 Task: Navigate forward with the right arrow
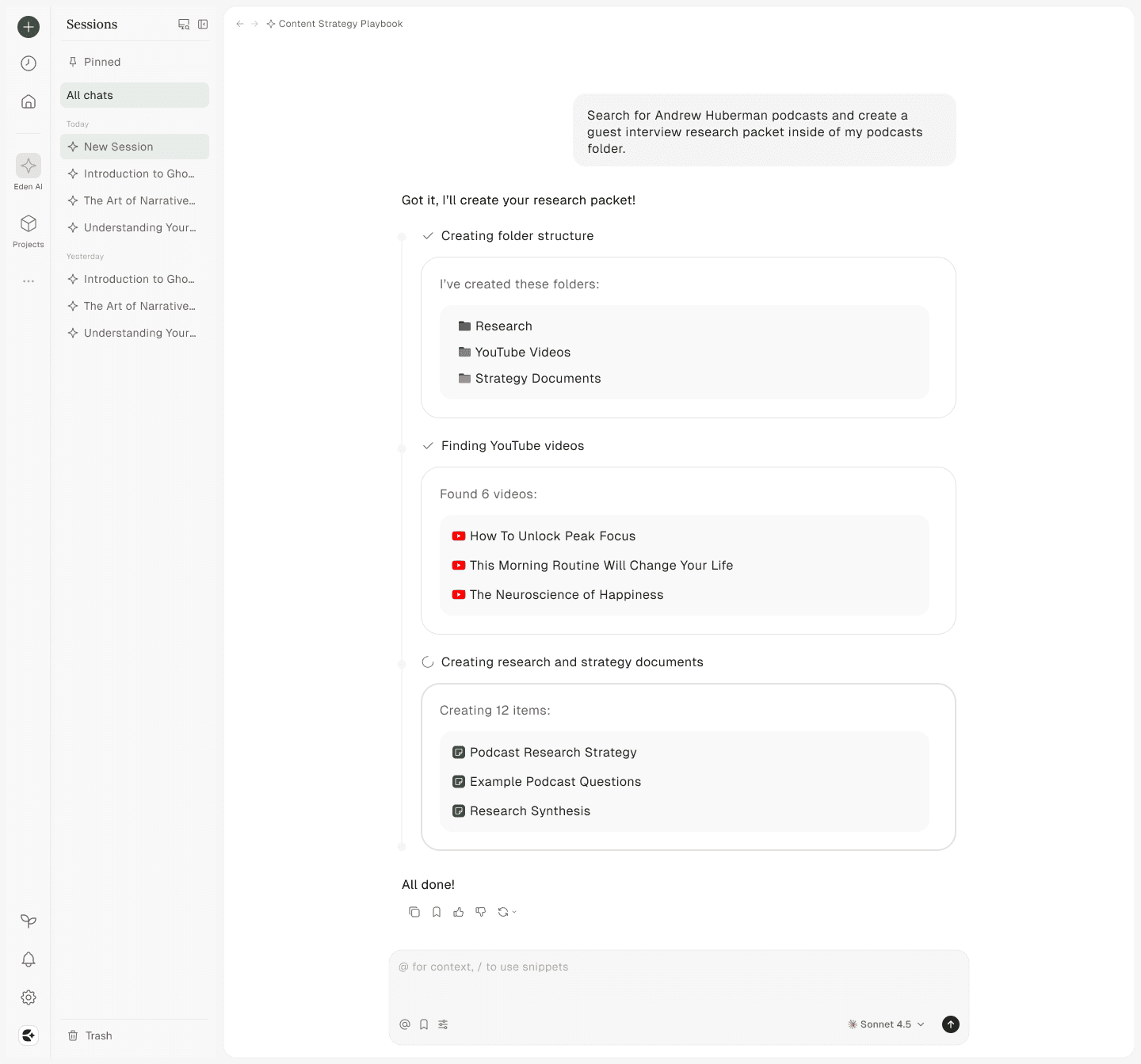[x=255, y=24]
